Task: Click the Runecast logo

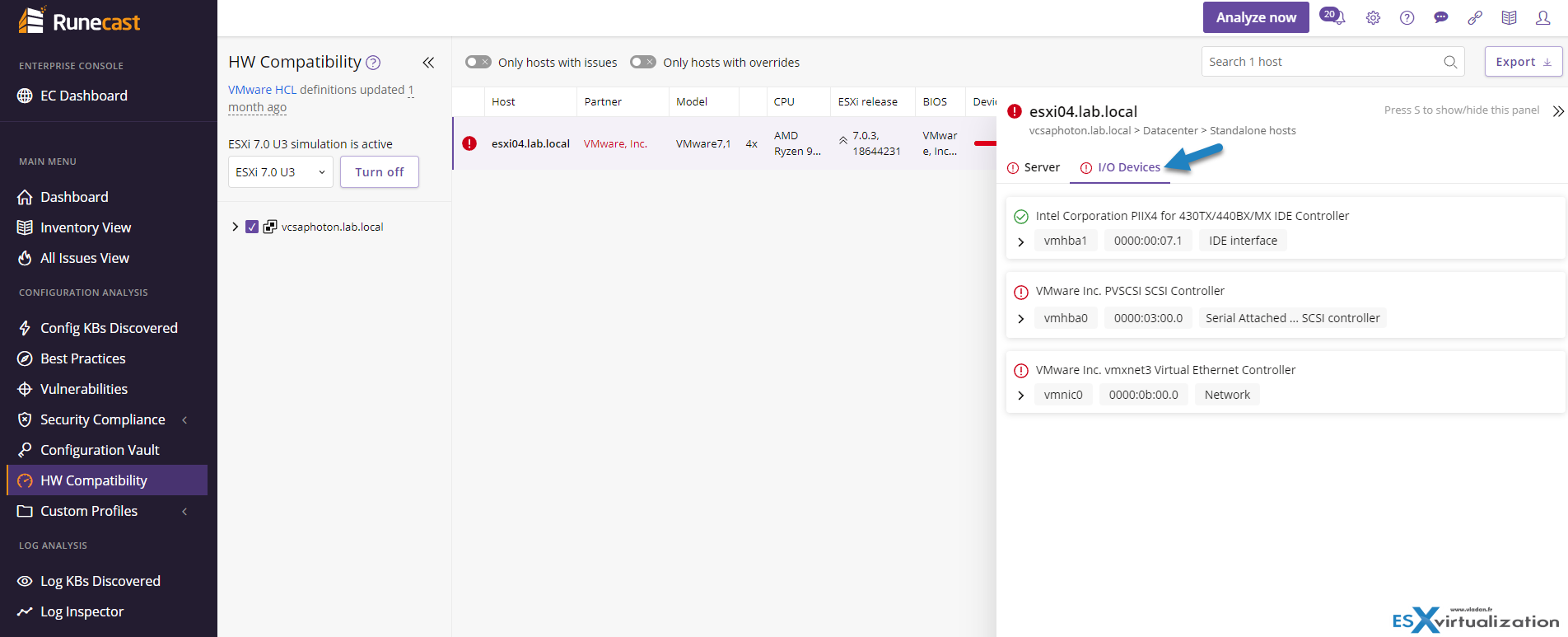Action: coord(79,21)
